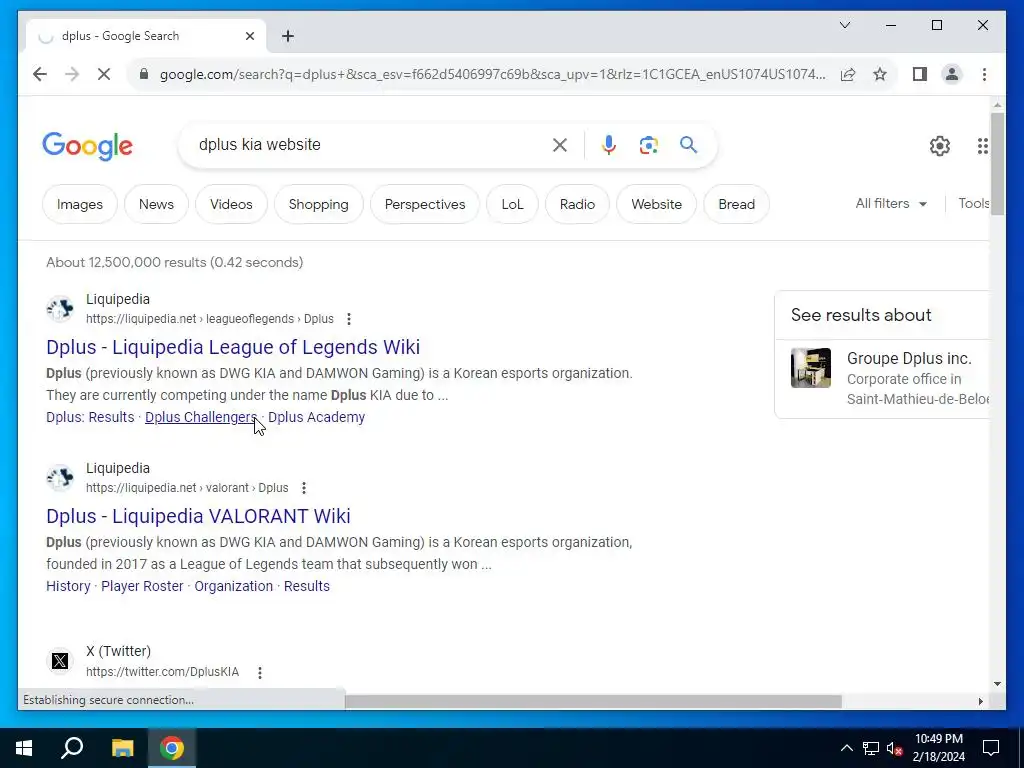1024x768 pixels.
Task: Select the LoL filter chip
Action: (513, 204)
